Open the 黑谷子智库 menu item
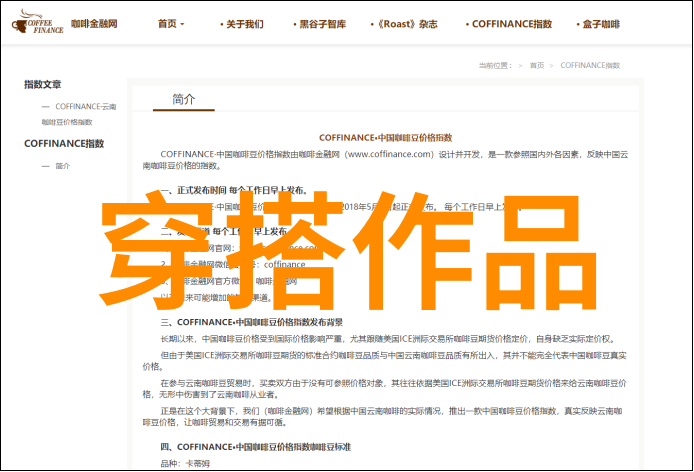Viewport: 694px width, 472px height. click(x=320, y=24)
